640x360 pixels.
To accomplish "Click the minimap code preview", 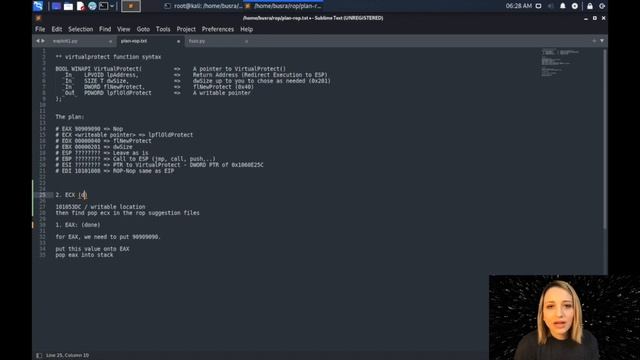I will 560,63.
